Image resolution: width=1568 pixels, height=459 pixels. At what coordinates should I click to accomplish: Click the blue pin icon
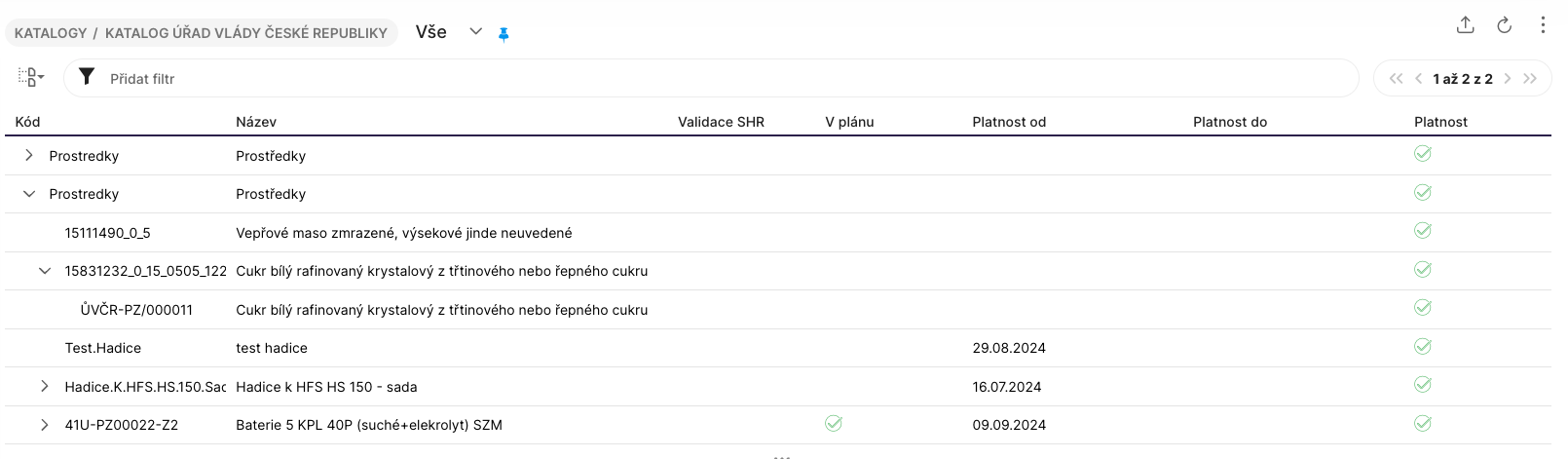pyautogui.click(x=504, y=34)
